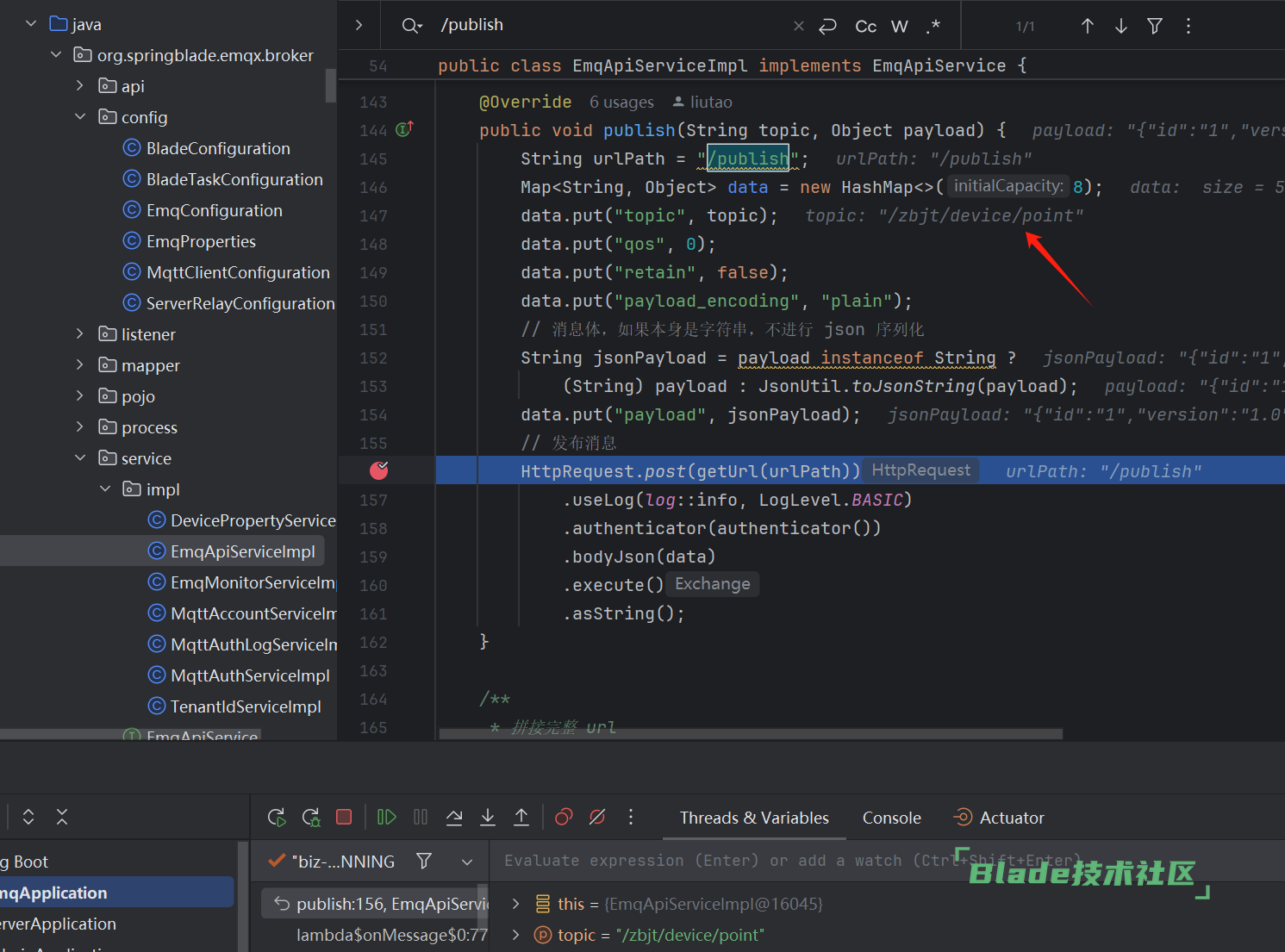Expand the api package

[x=80, y=85]
